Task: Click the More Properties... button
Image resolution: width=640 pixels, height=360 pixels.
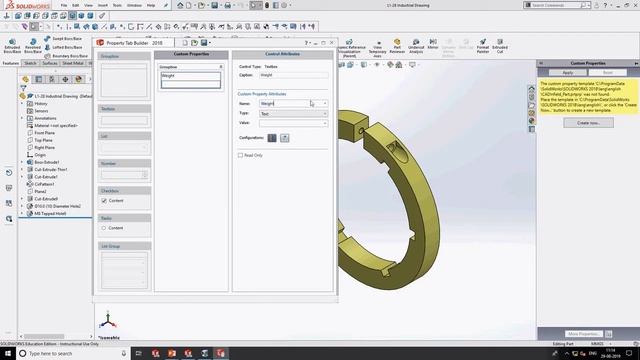Action: click(x=583, y=334)
